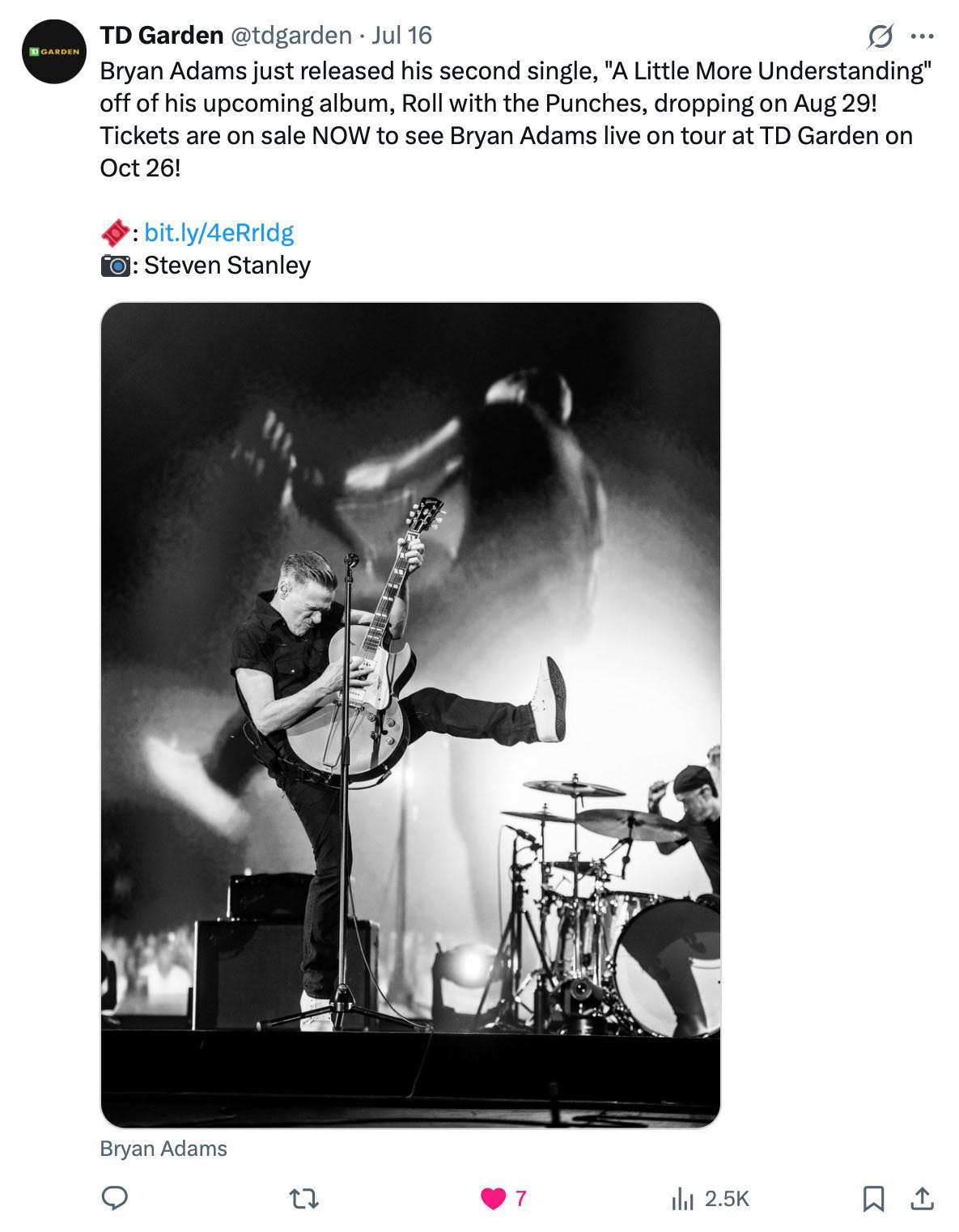This screenshot has height=1232, width=959.
Task: Click the like count of 7
Action: tap(520, 1198)
